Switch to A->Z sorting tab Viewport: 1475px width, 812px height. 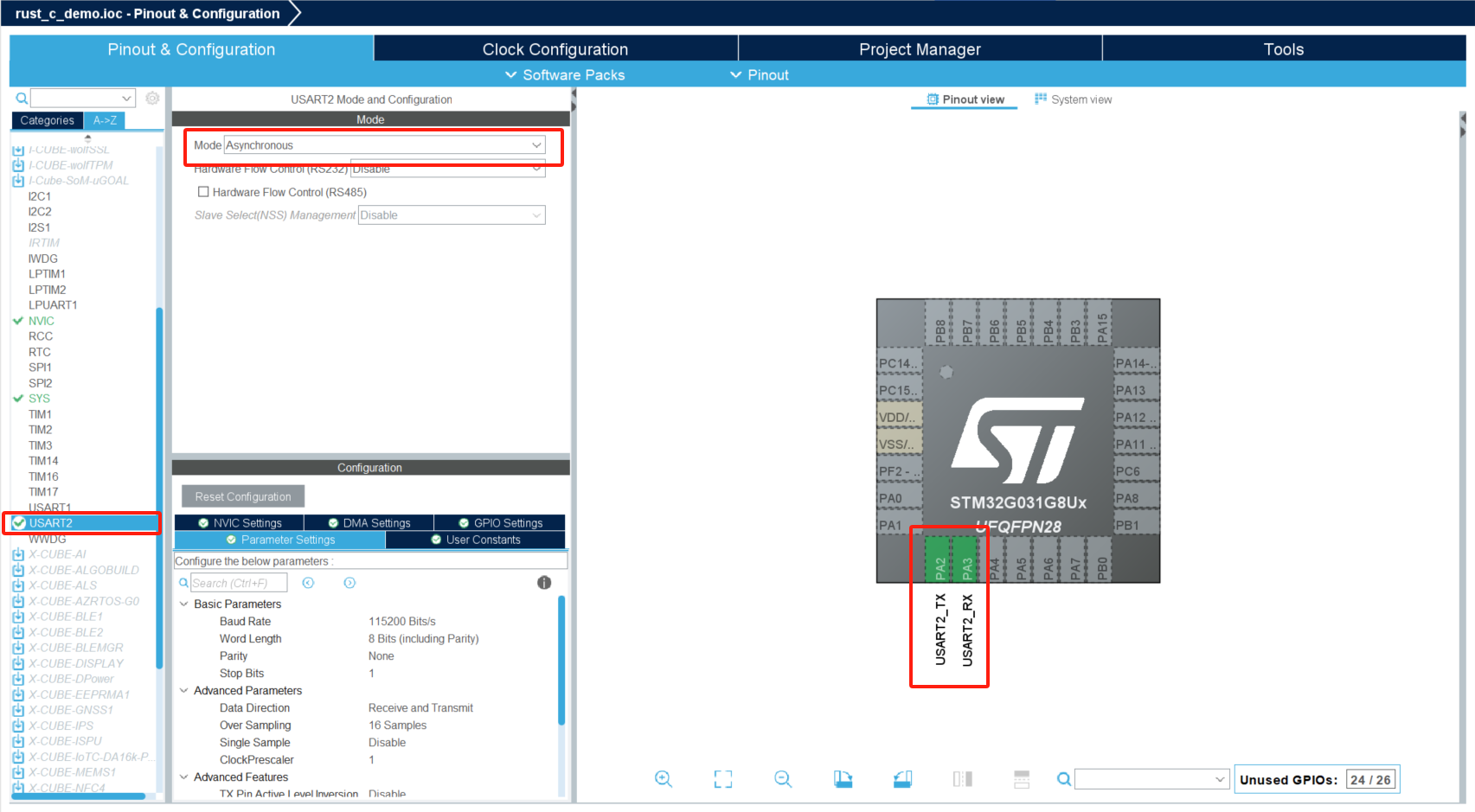click(105, 120)
